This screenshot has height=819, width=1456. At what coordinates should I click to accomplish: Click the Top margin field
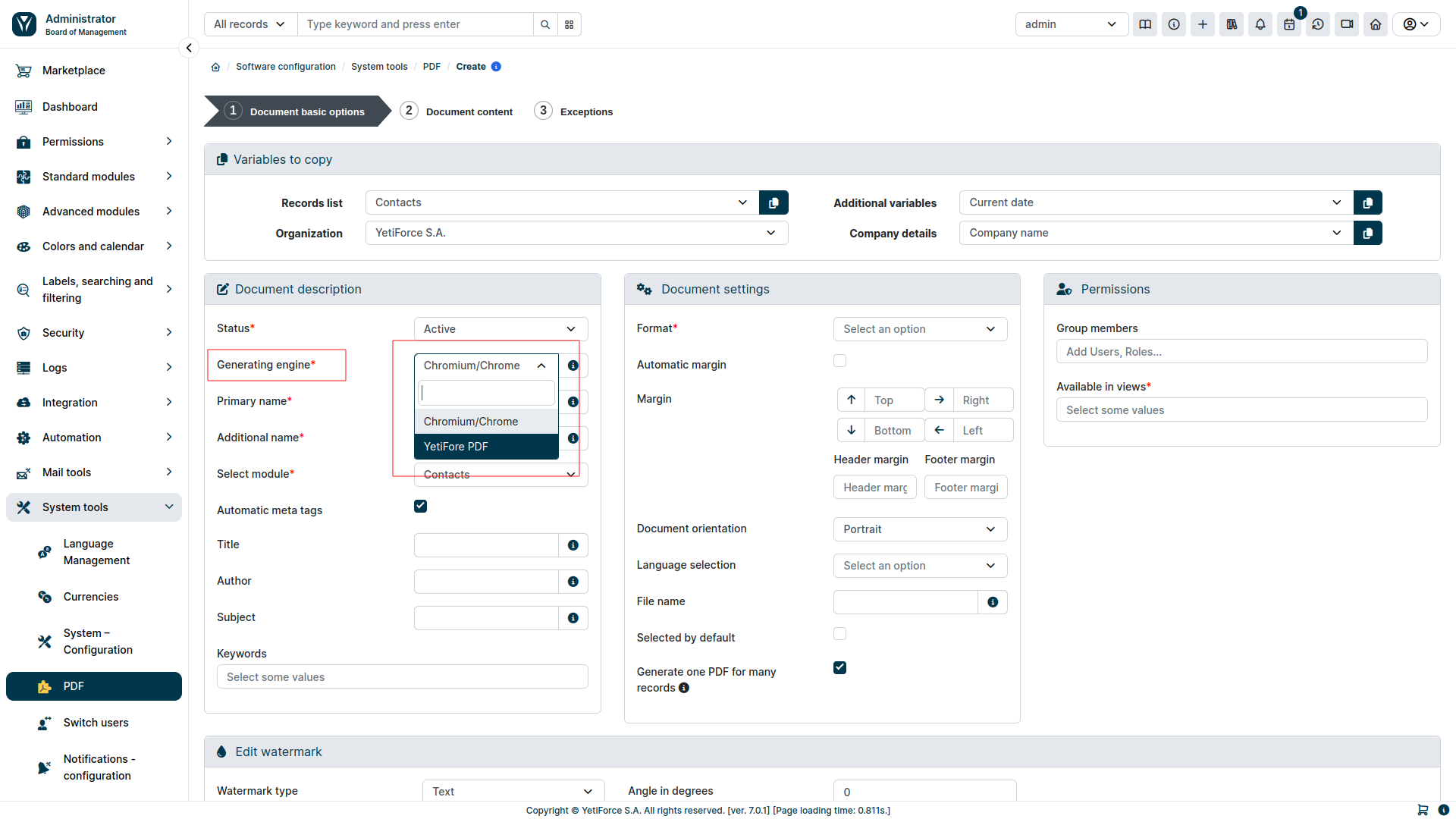[894, 400]
